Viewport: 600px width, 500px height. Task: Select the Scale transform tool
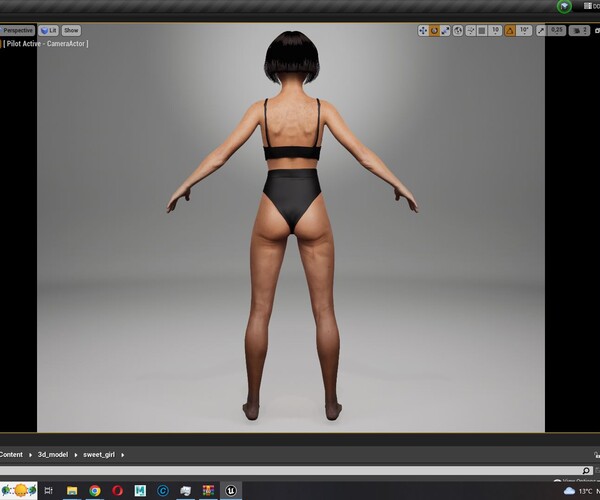click(445, 31)
